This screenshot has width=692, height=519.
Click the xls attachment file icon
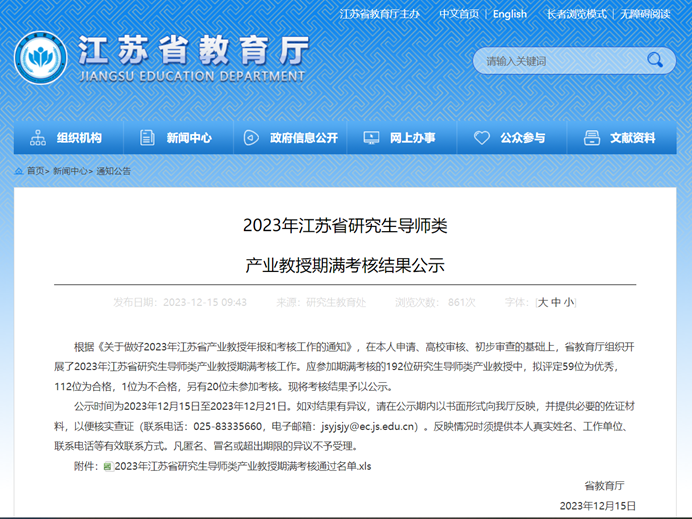click(107, 467)
